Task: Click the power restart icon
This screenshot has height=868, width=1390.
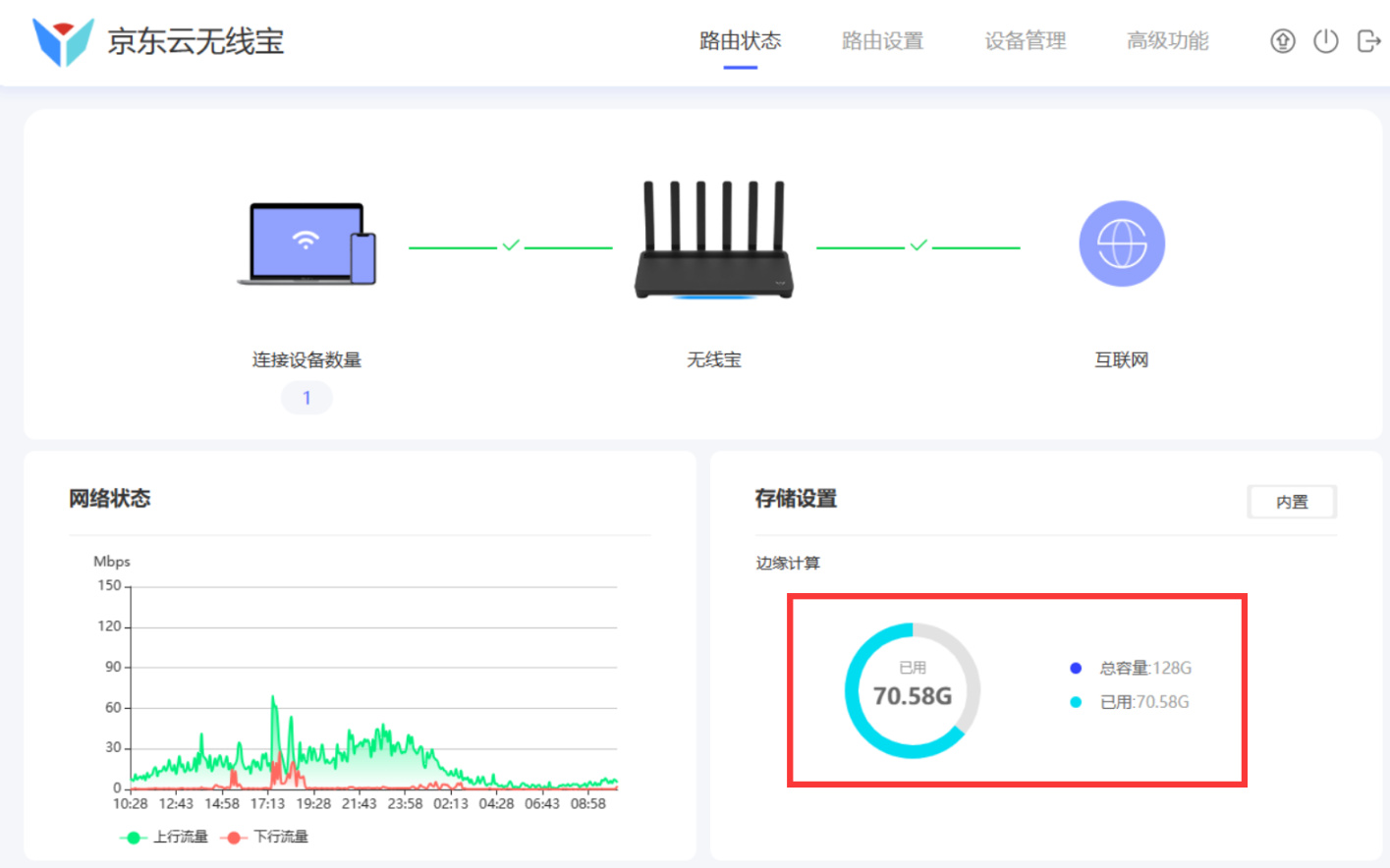Action: click(x=1325, y=41)
